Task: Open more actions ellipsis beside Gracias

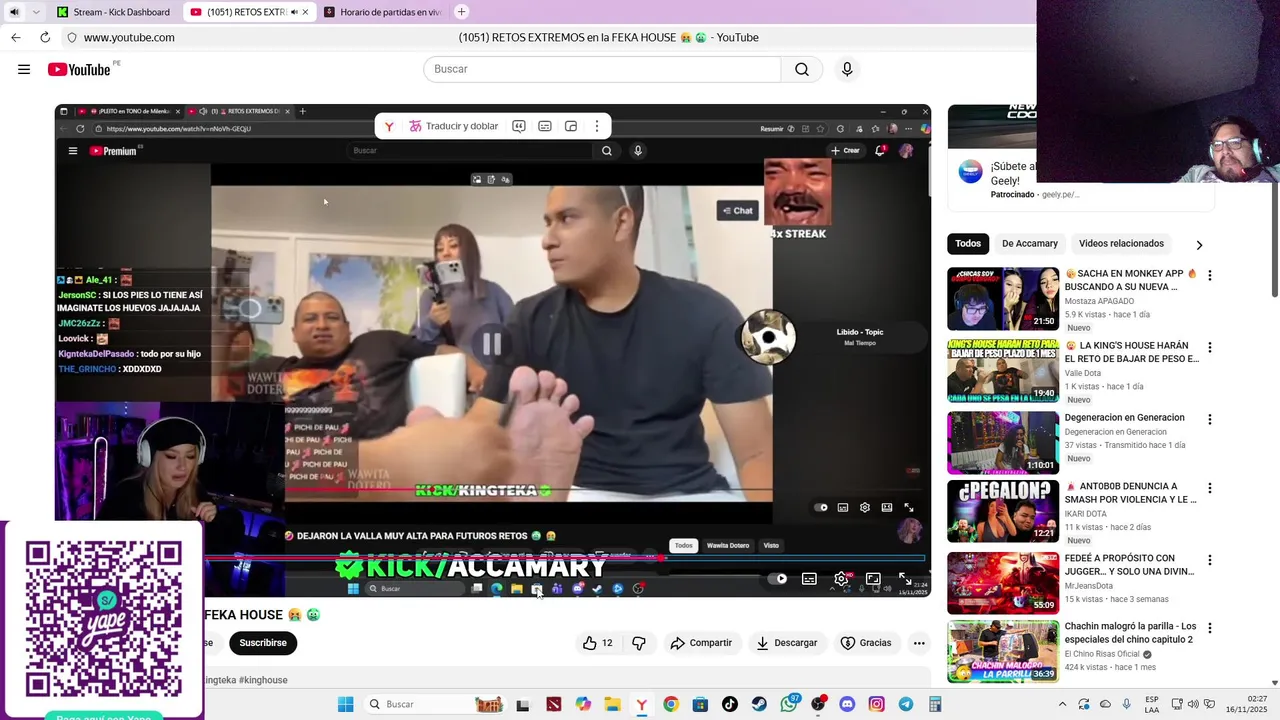Action: click(919, 643)
